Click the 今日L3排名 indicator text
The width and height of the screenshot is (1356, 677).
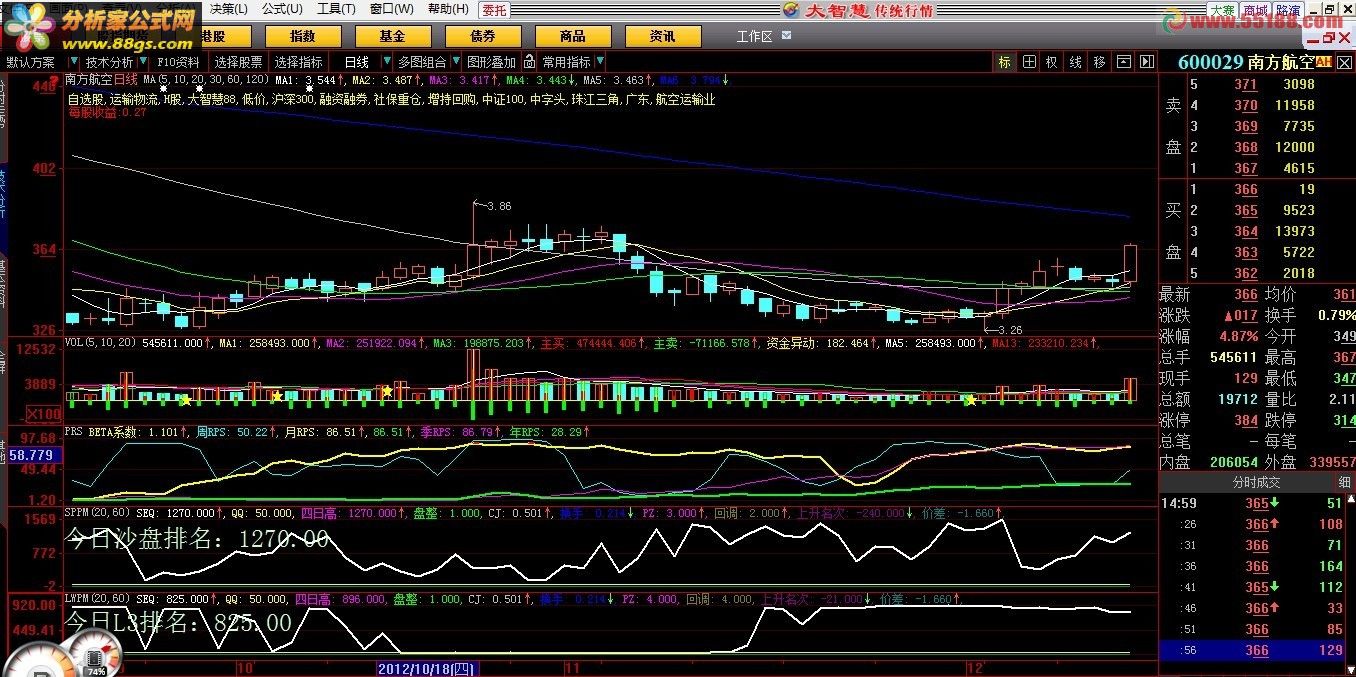point(179,623)
